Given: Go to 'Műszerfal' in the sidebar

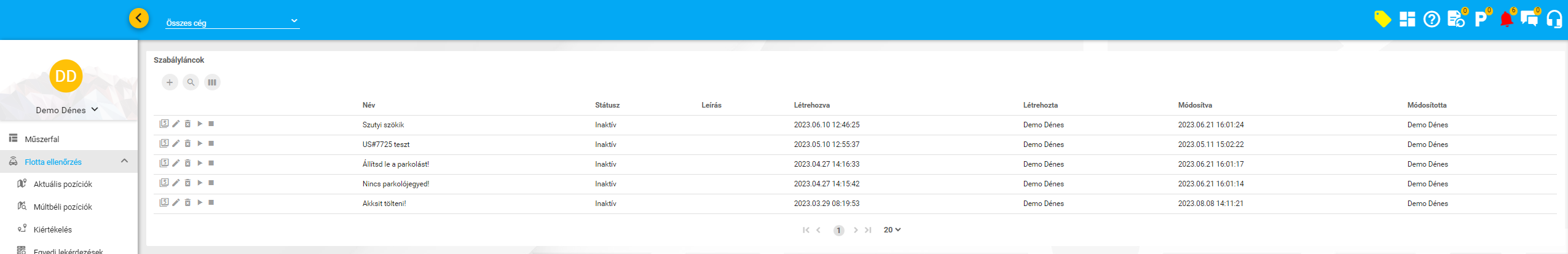Looking at the screenshot, I should click(x=42, y=139).
